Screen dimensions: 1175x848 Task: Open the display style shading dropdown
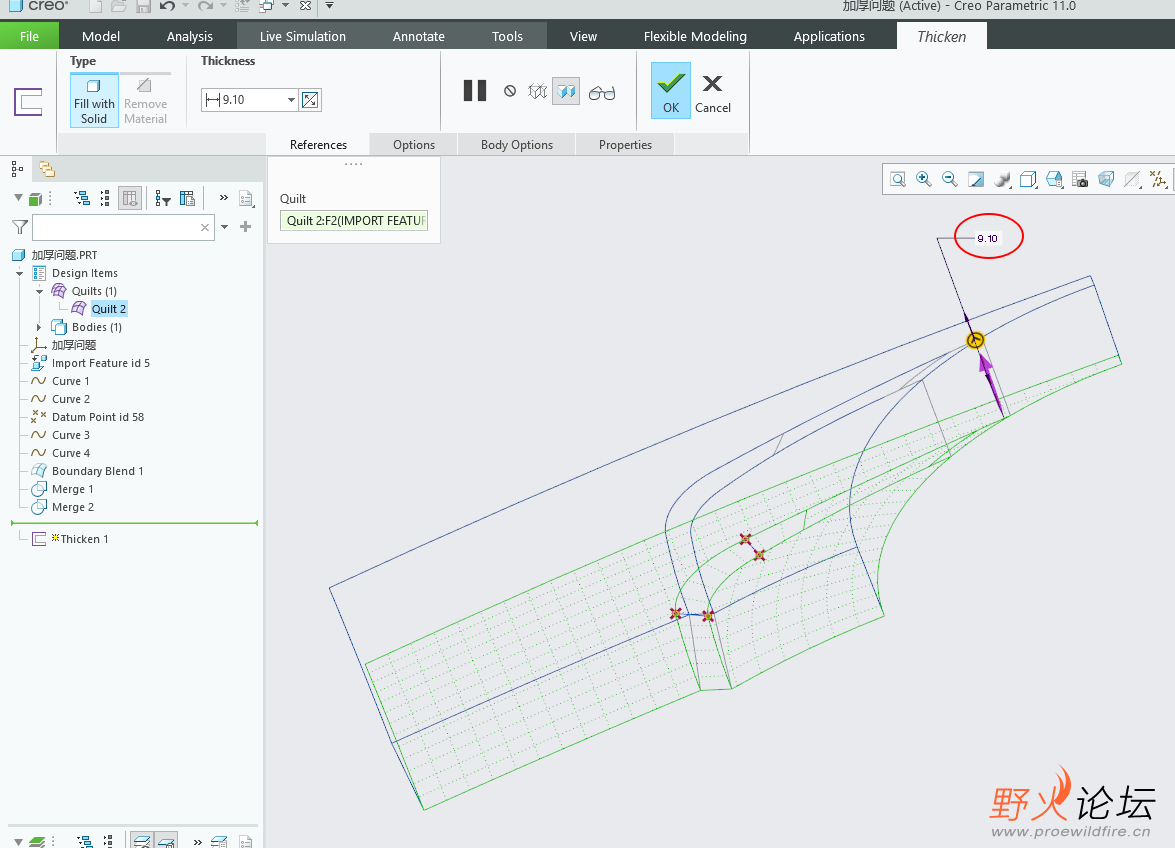(1002, 179)
